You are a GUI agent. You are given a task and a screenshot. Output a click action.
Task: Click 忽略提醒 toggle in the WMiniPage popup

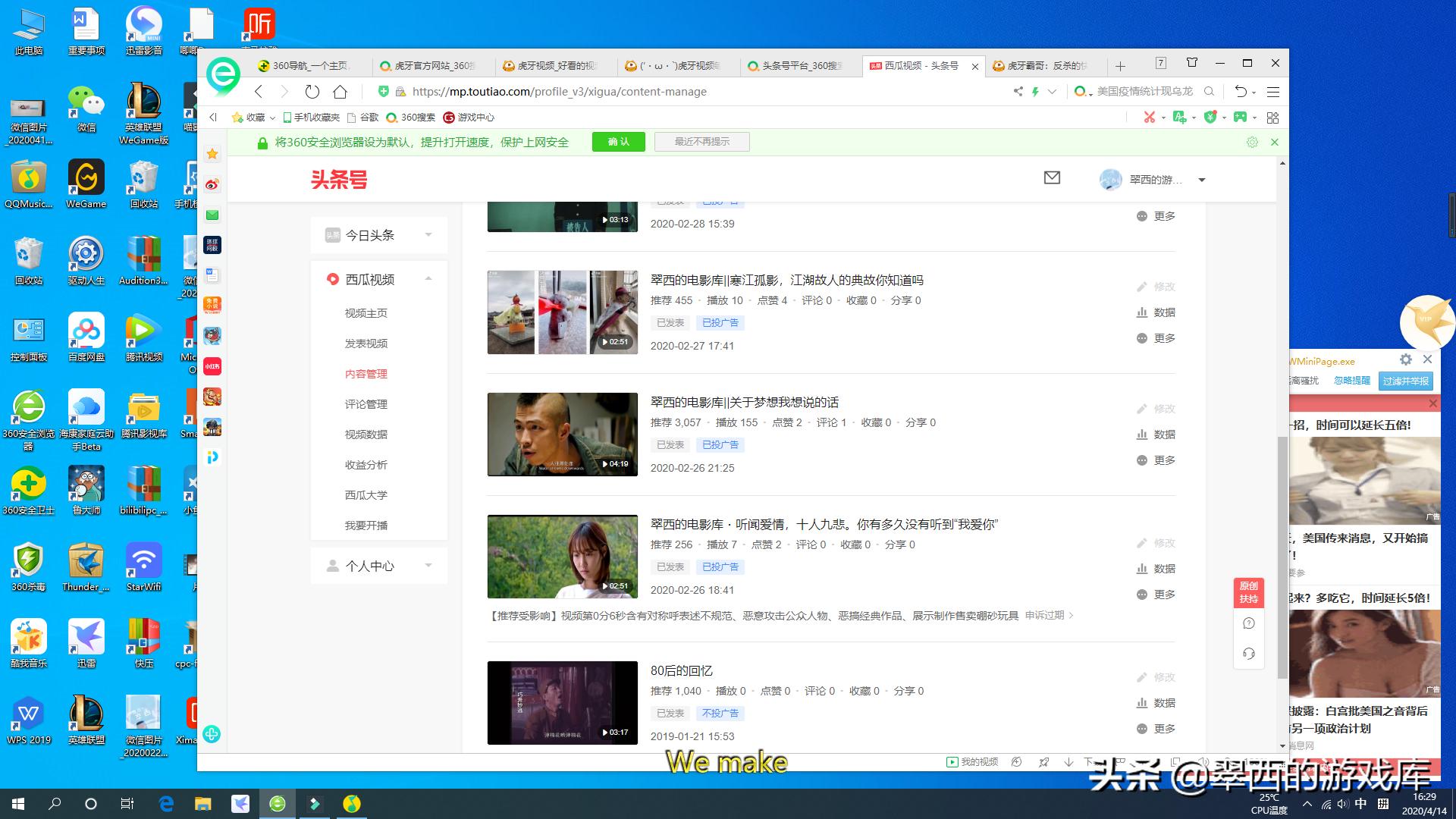(1354, 381)
